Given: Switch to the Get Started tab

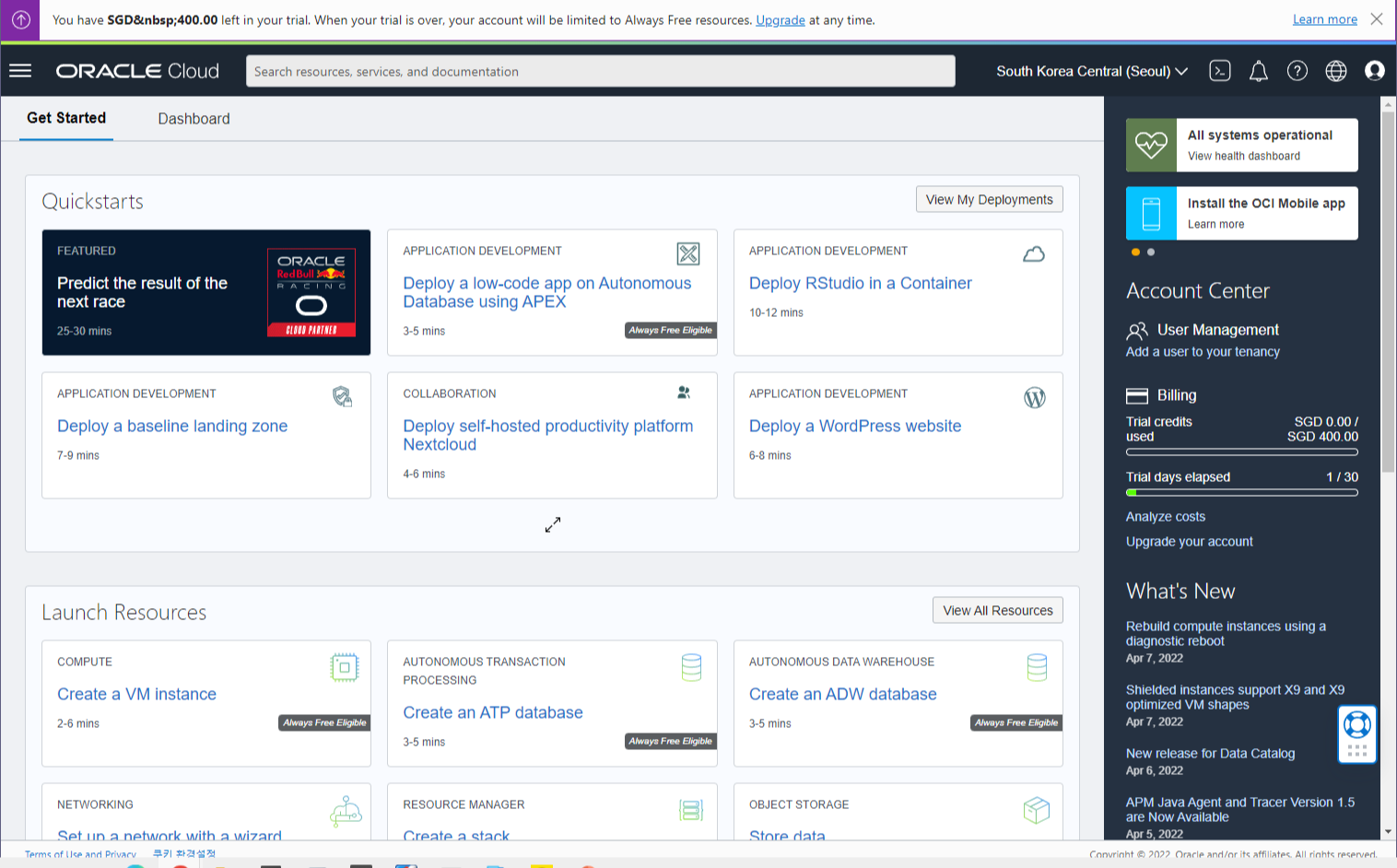Looking at the screenshot, I should pos(66,118).
